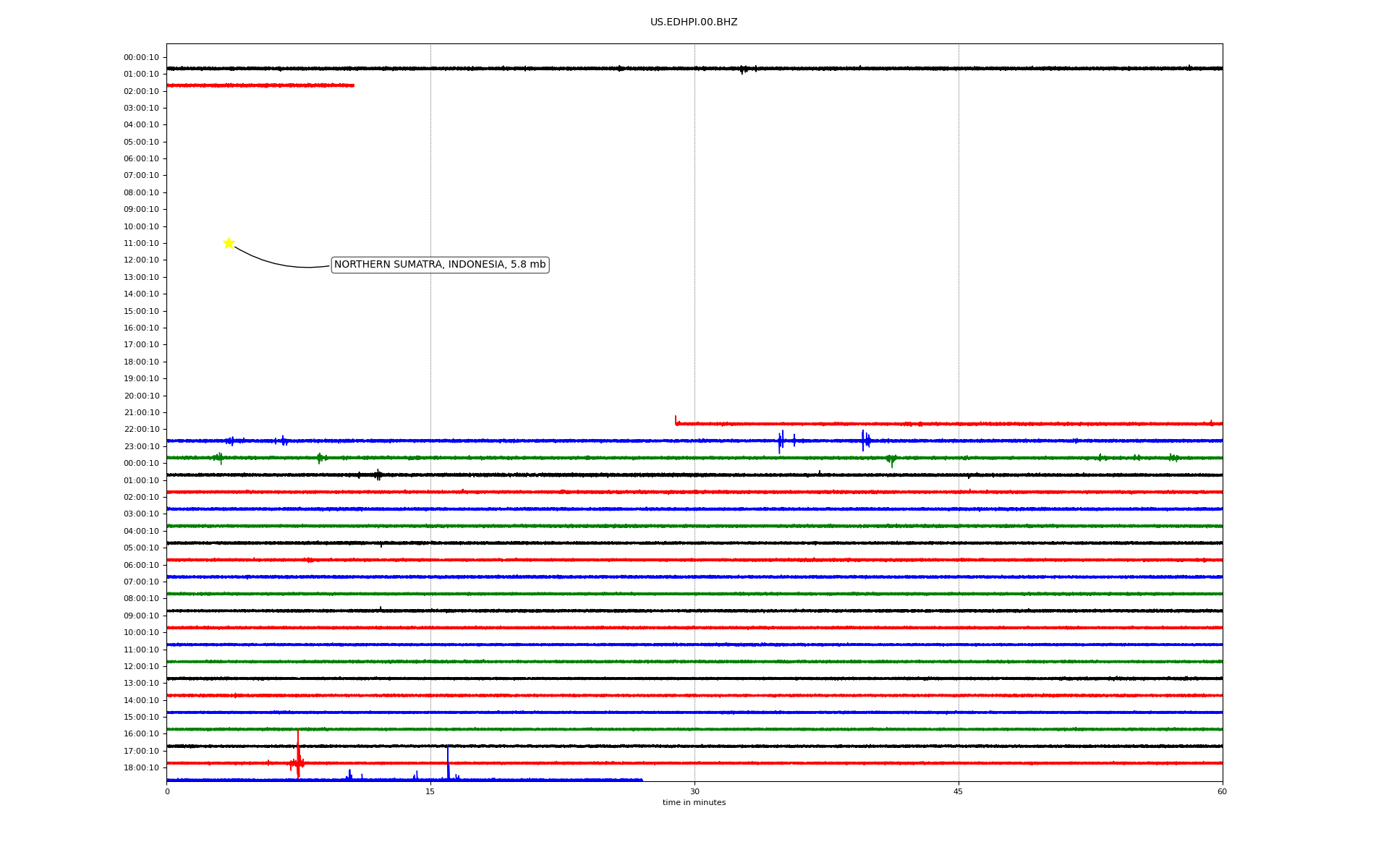Click the yellow earthquake star marker
Image resolution: width=1389 pixels, height=868 pixels.
tap(229, 243)
